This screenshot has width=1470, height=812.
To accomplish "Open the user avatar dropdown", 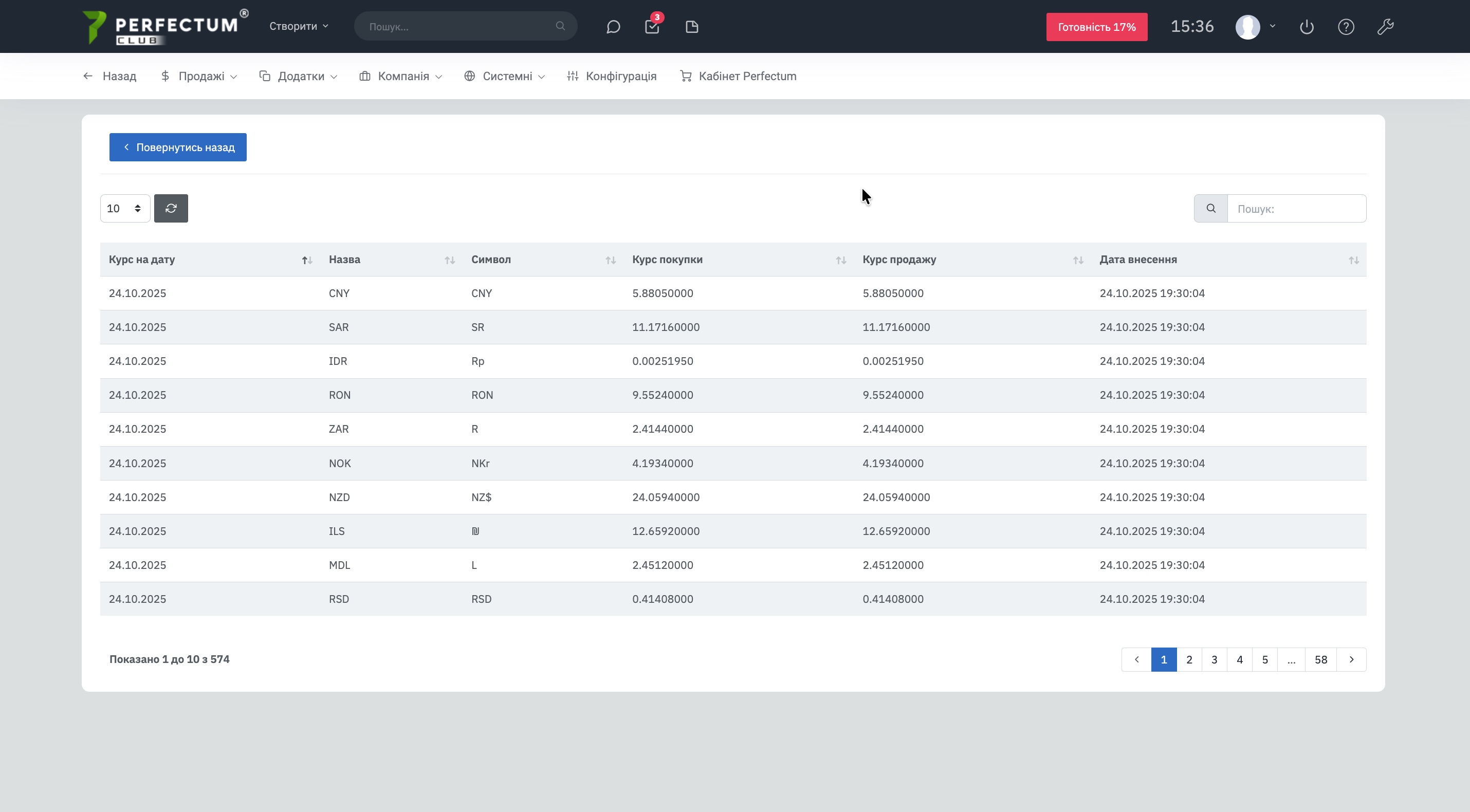I will click(1255, 27).
